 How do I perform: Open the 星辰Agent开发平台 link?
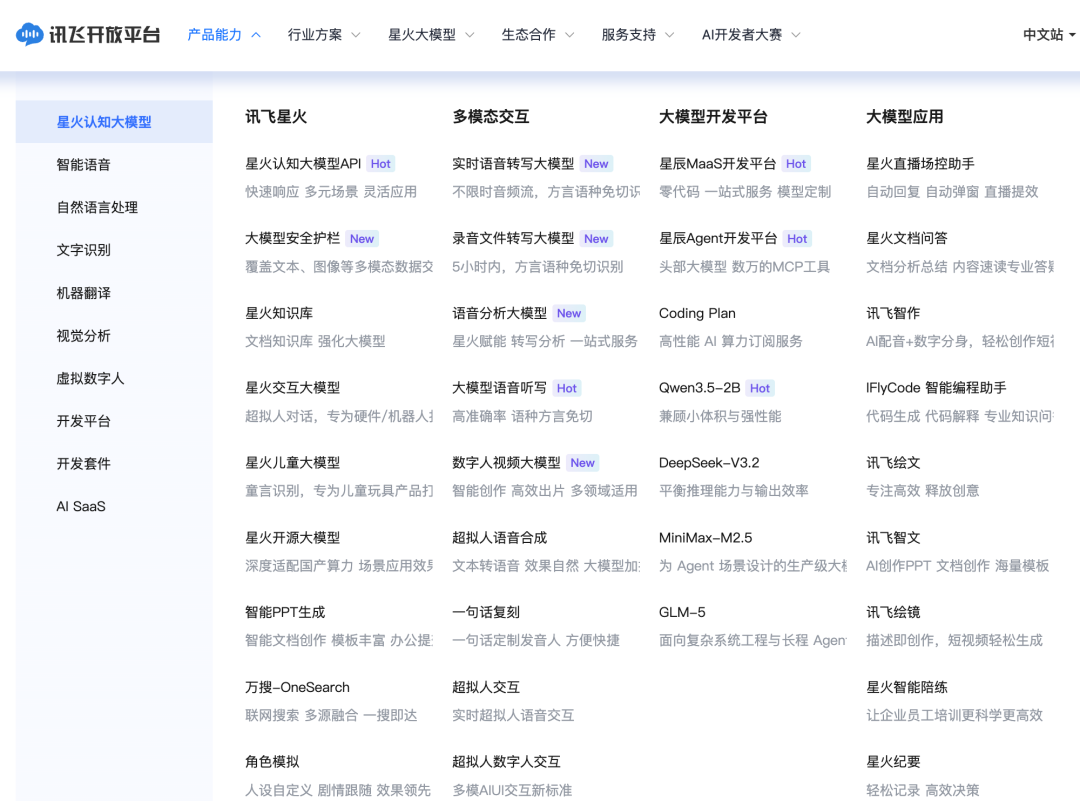click(718, 238)
